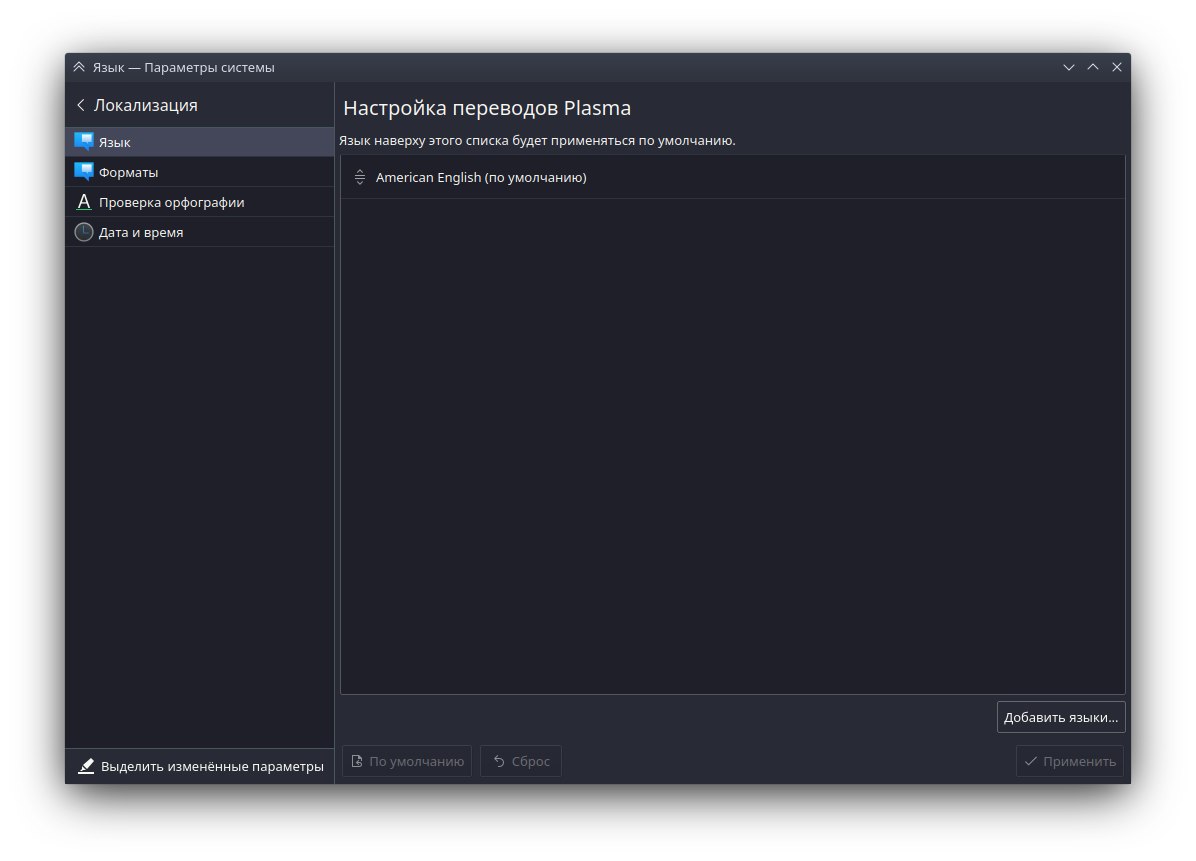
Task: Open Проверка орфографии settings
Action: point(199,202)
